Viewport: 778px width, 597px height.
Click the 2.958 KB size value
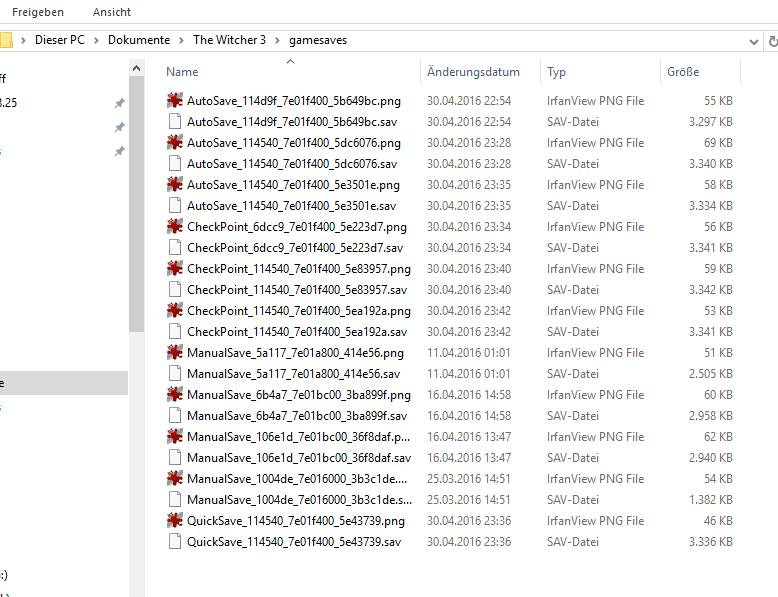click(711, 416)
